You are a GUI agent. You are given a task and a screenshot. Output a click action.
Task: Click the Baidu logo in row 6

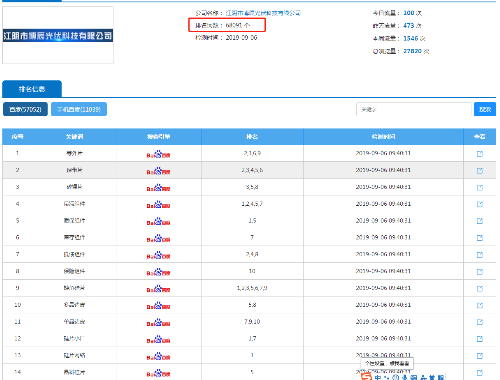pyautogui.click(x=158, y=238)
